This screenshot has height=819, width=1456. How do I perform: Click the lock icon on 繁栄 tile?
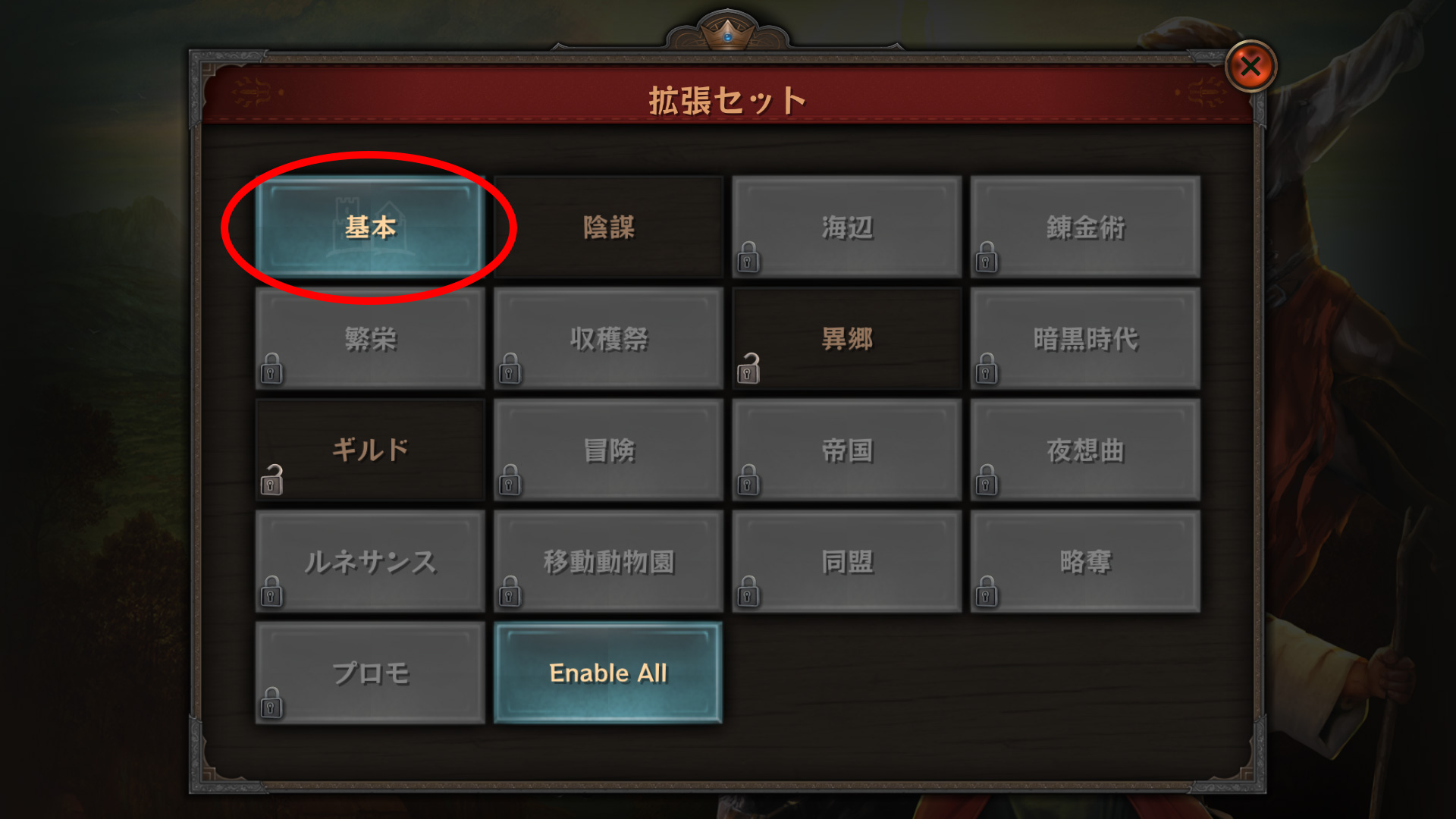(x=271, y=369)
